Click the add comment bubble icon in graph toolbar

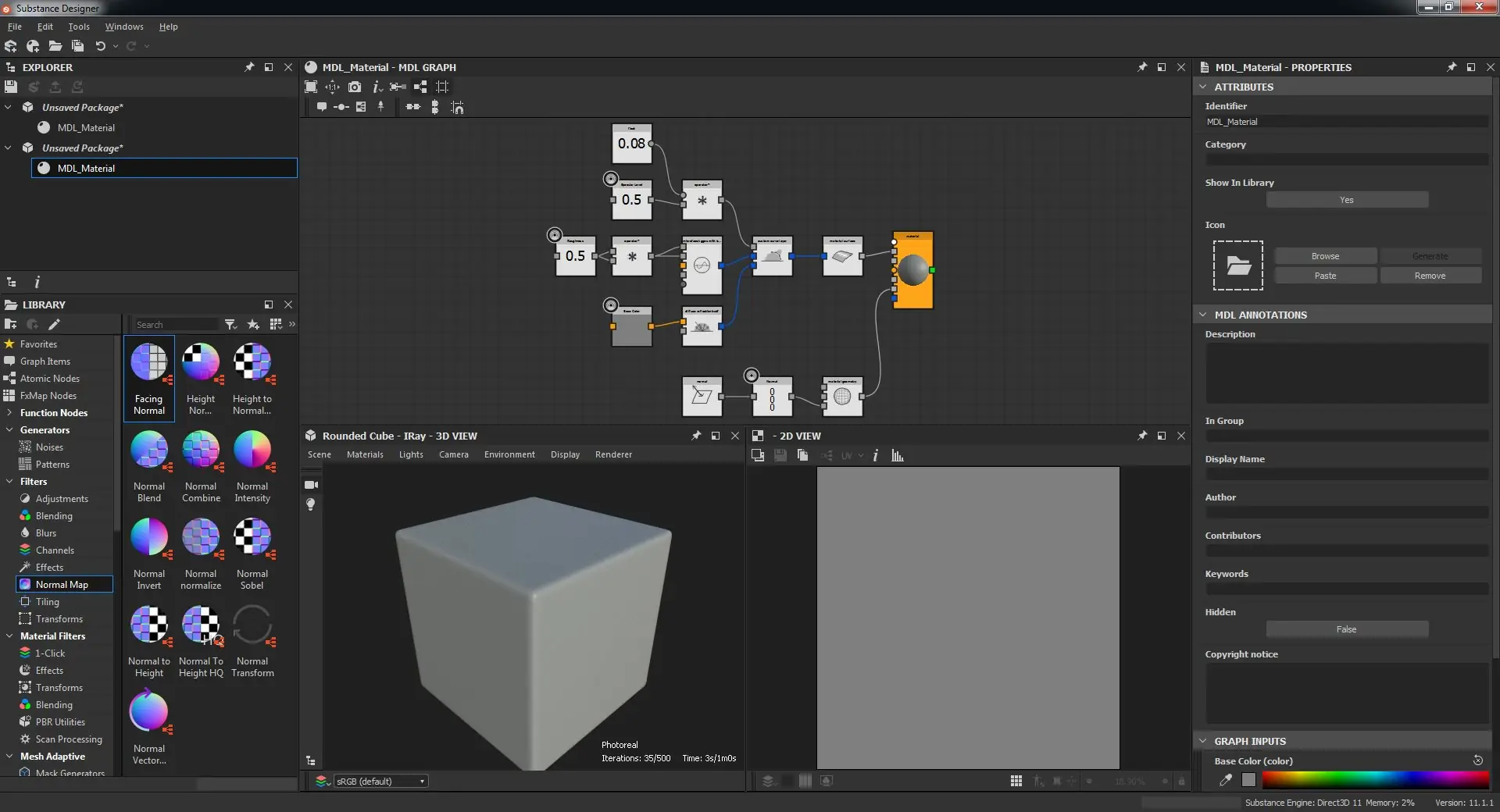(321, 107)
